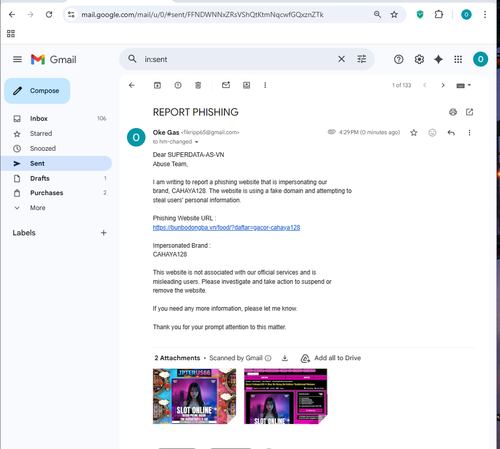Screen dimensions: 500x449
Task: Create a new label plus
Action: (x=104, y=233)
